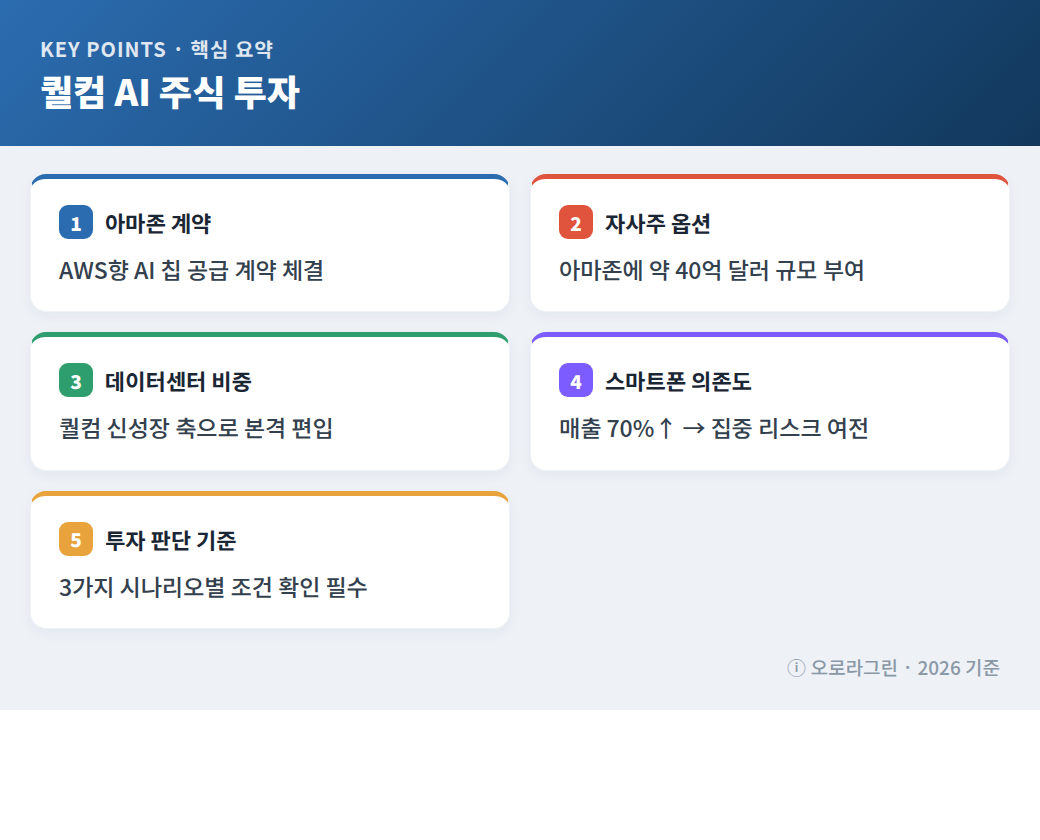Select the heading 스마트폰 의존도
Image resolution: width=1040 pixels, height=840 pixels.
click(x=678, y=382)
